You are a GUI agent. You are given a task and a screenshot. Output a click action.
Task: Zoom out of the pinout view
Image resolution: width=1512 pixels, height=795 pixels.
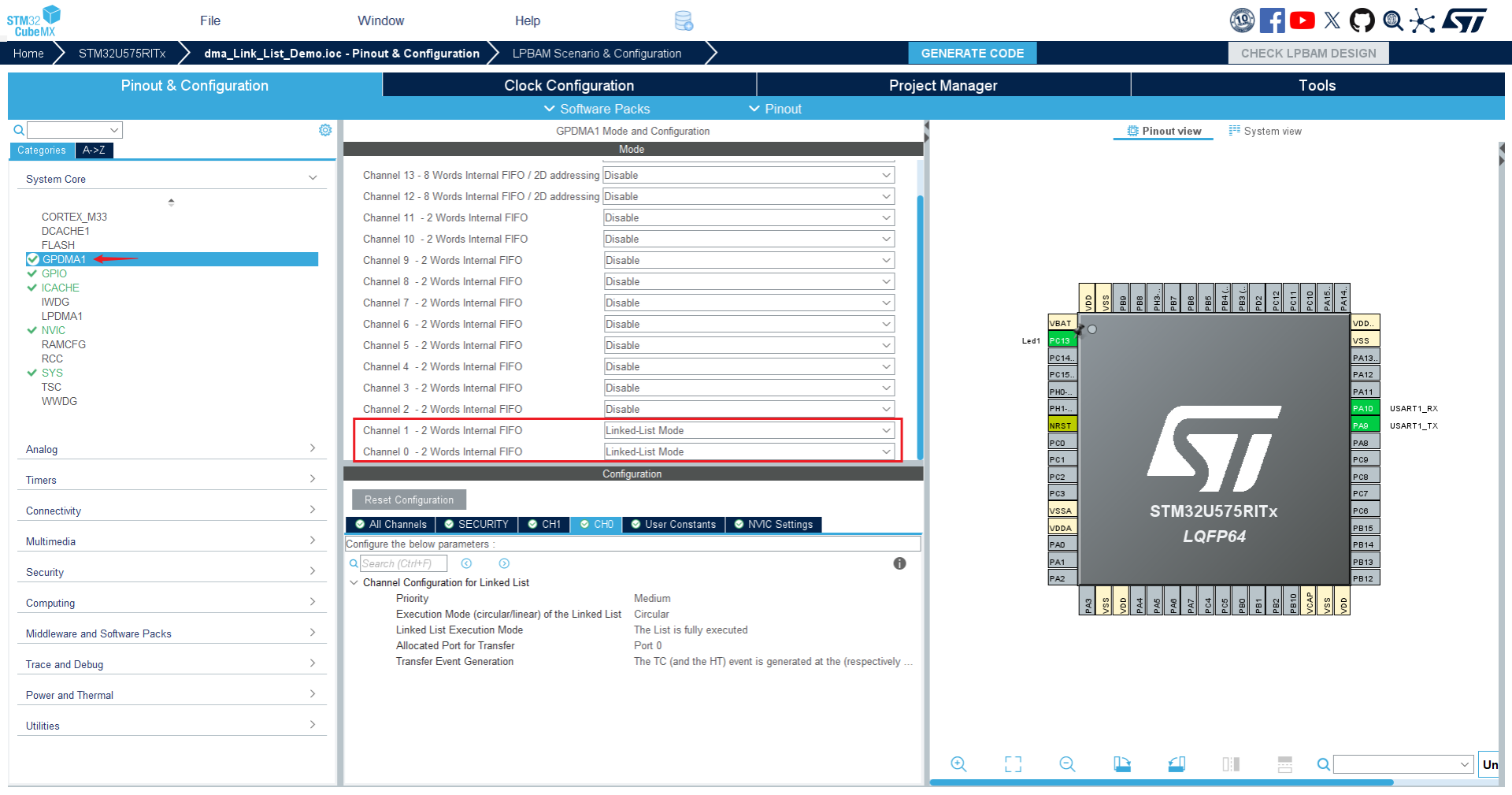1067,763
